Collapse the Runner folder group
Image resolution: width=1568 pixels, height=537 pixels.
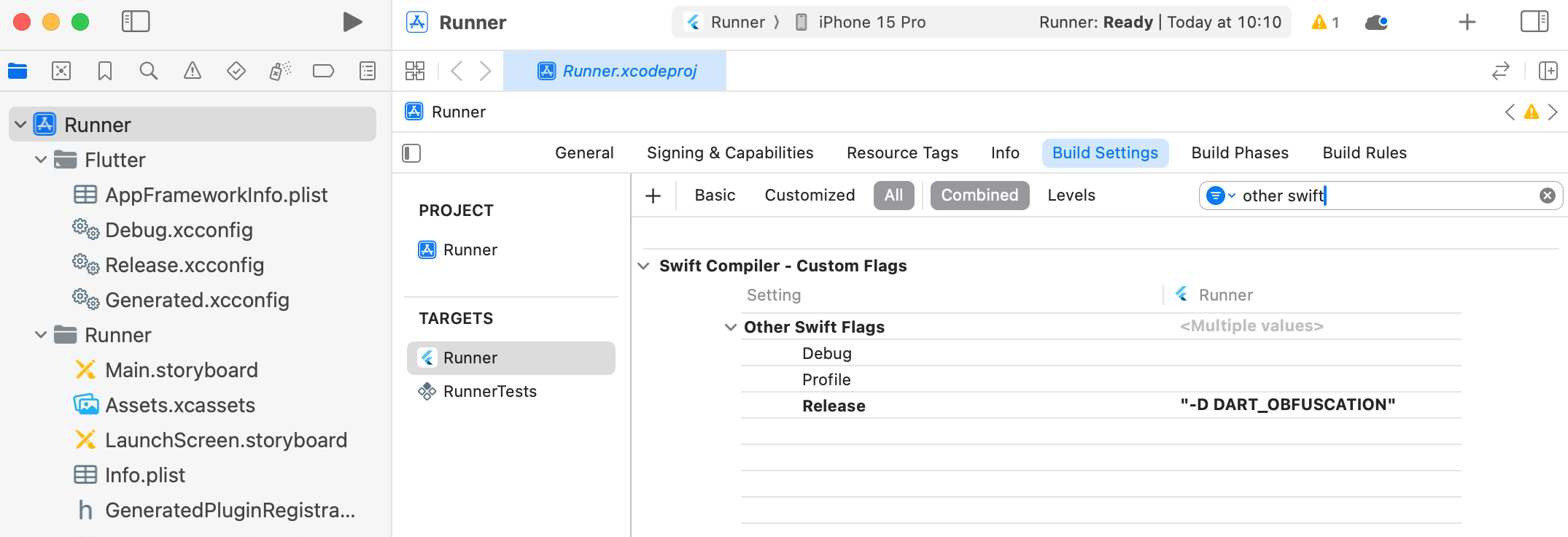(x=41, y=335)
